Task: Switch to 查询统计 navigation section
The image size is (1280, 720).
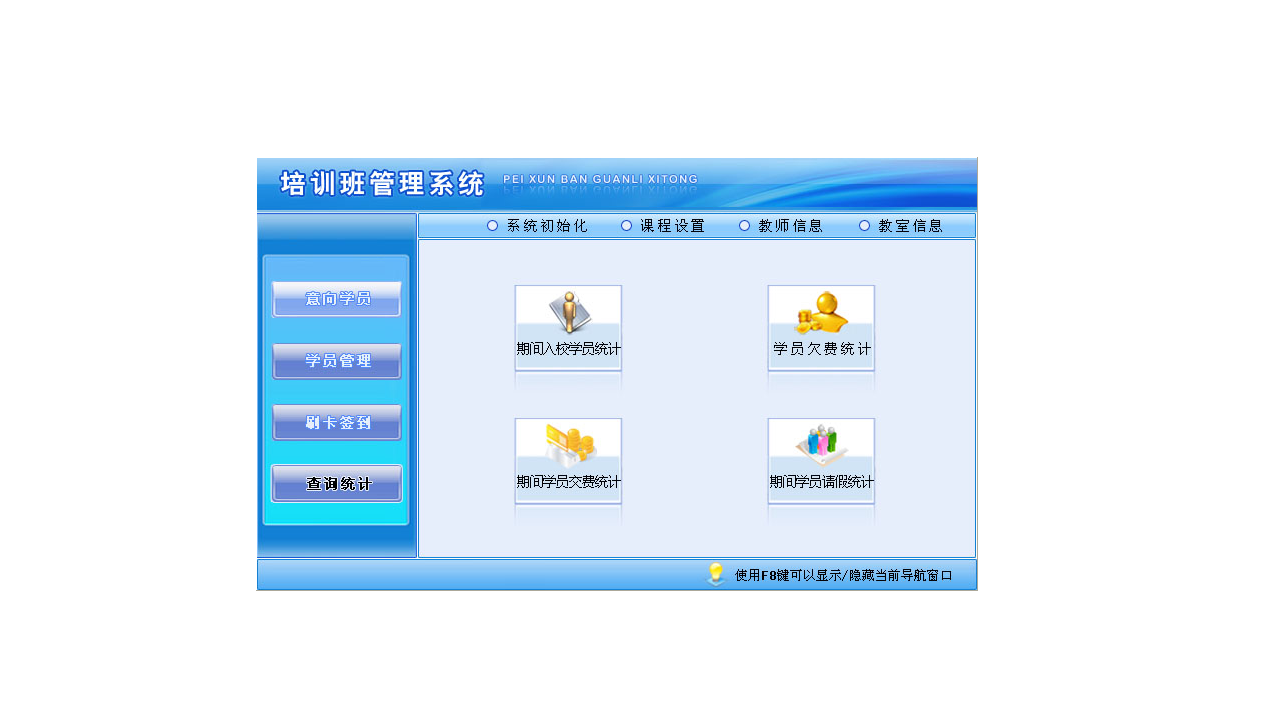Action: point(336,484)
